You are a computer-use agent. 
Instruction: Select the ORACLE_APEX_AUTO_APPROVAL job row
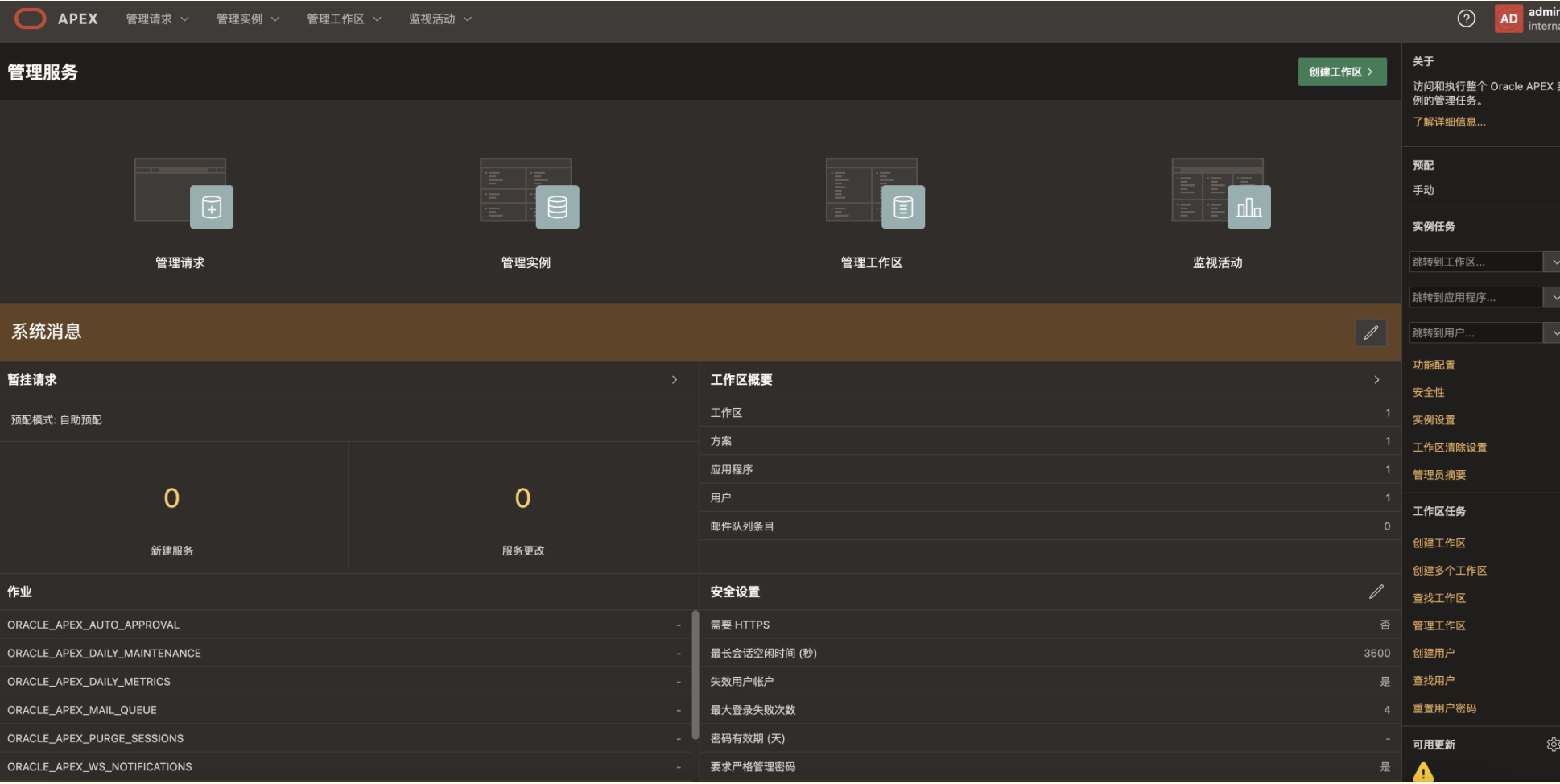[x=345, y=625]
